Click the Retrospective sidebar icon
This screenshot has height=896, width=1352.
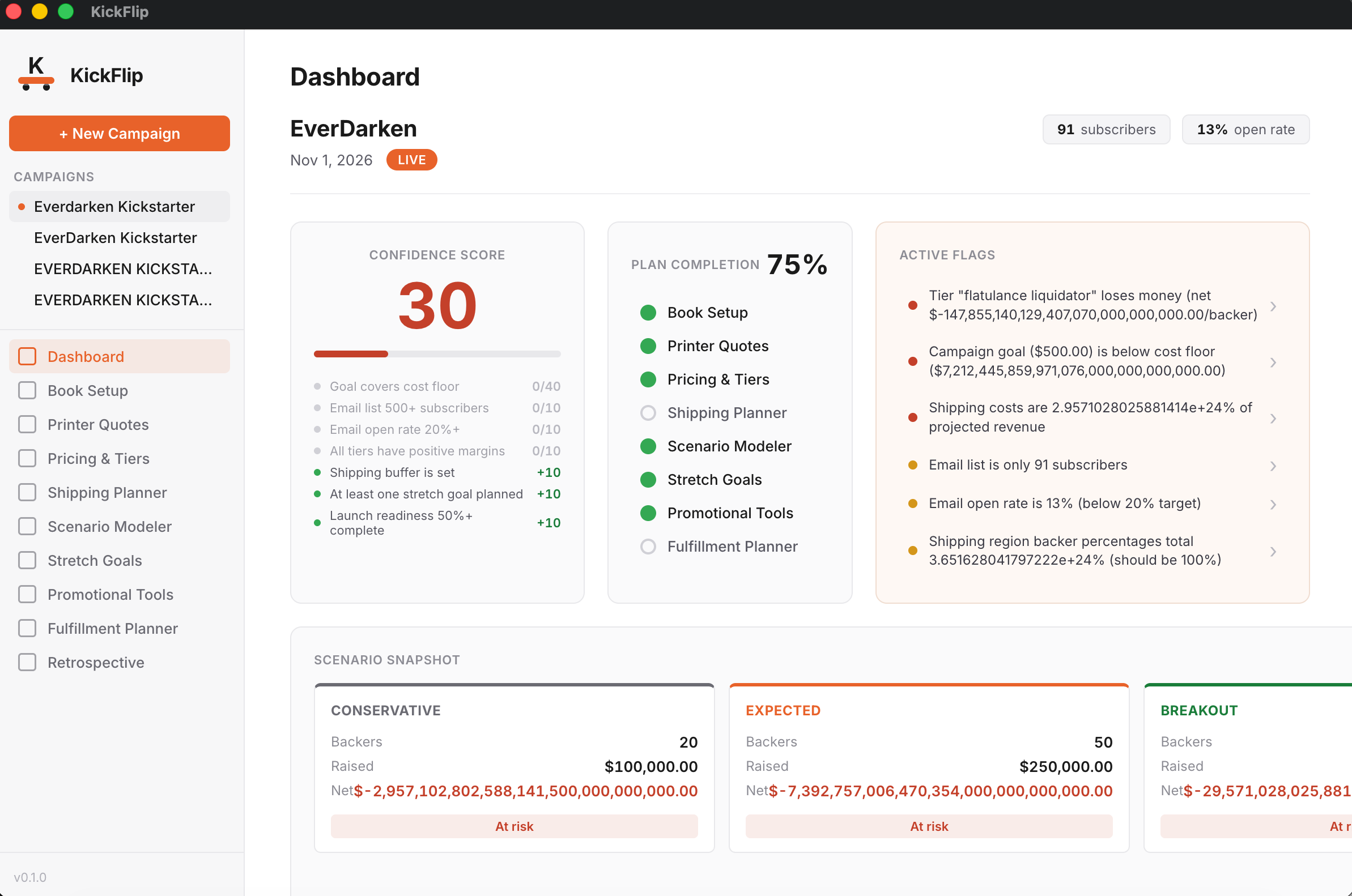click(x=27, y=662)
